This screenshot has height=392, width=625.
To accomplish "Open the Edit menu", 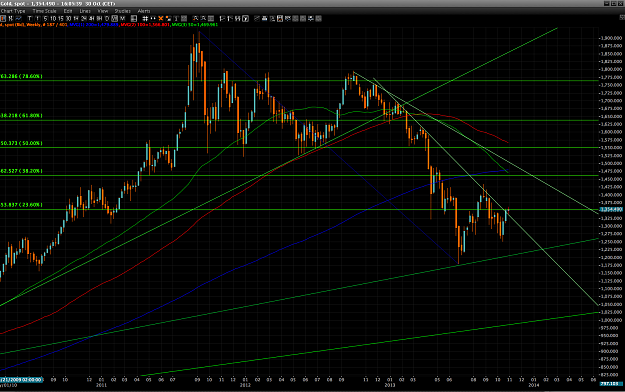I will click(x=68, y=11).
